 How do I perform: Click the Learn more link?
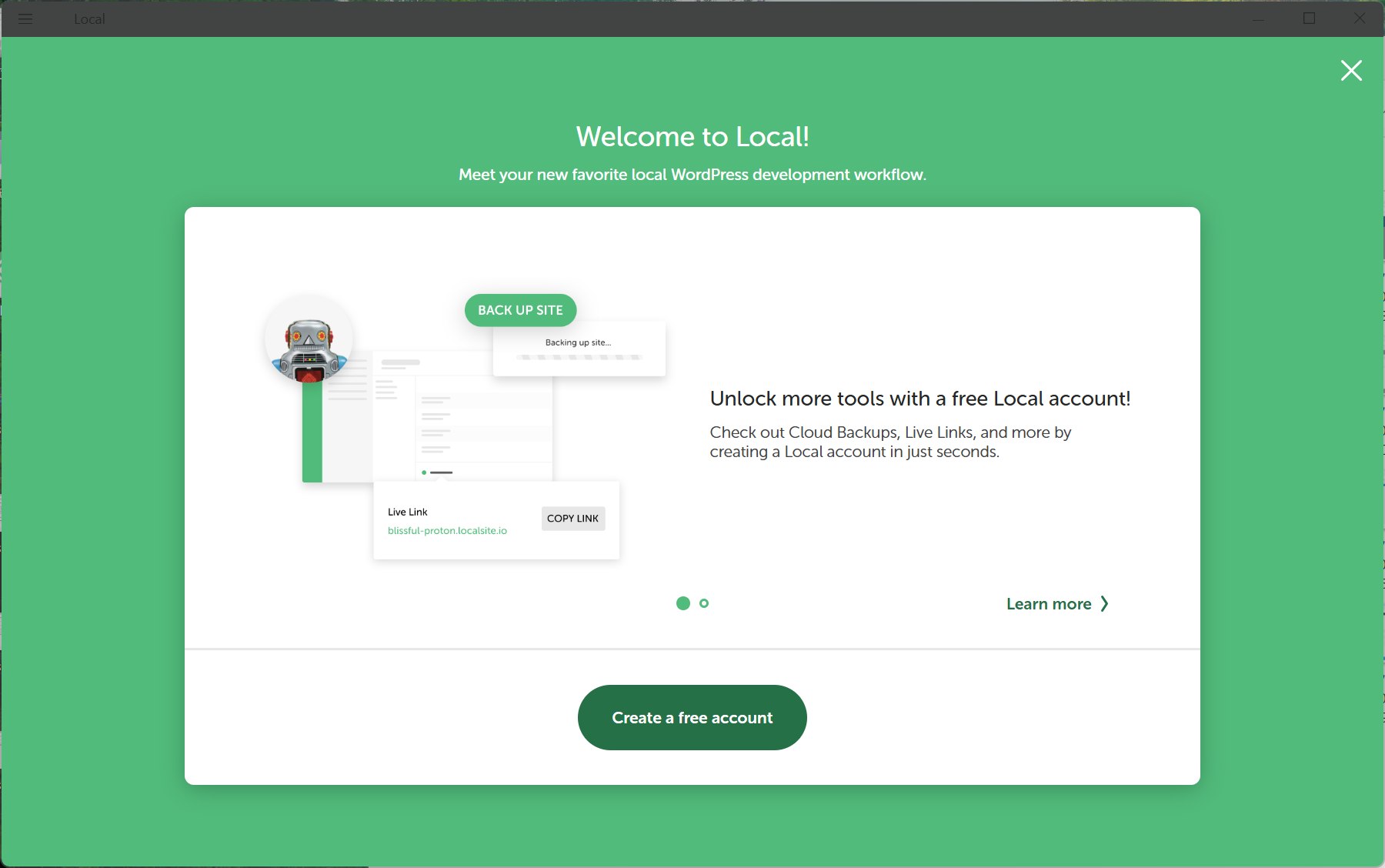pos(1049,603)
